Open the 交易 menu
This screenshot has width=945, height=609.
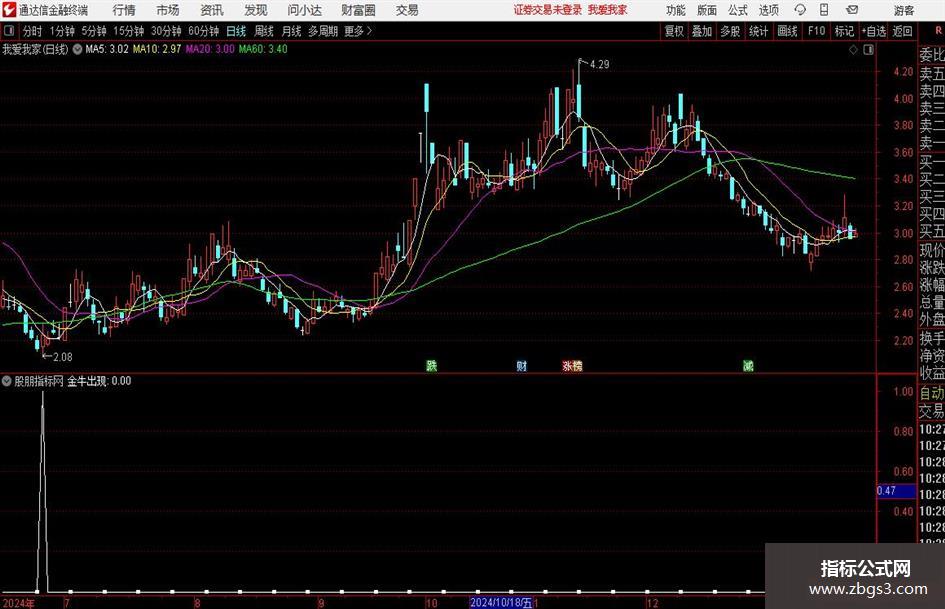[x=407, y=10]
